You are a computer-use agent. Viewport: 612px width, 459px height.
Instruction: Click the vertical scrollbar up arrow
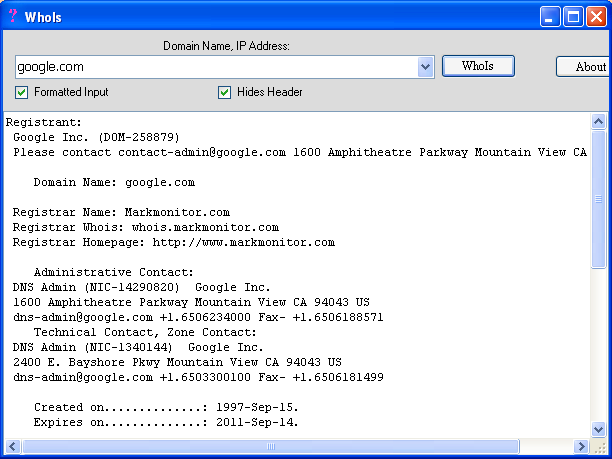598,122
